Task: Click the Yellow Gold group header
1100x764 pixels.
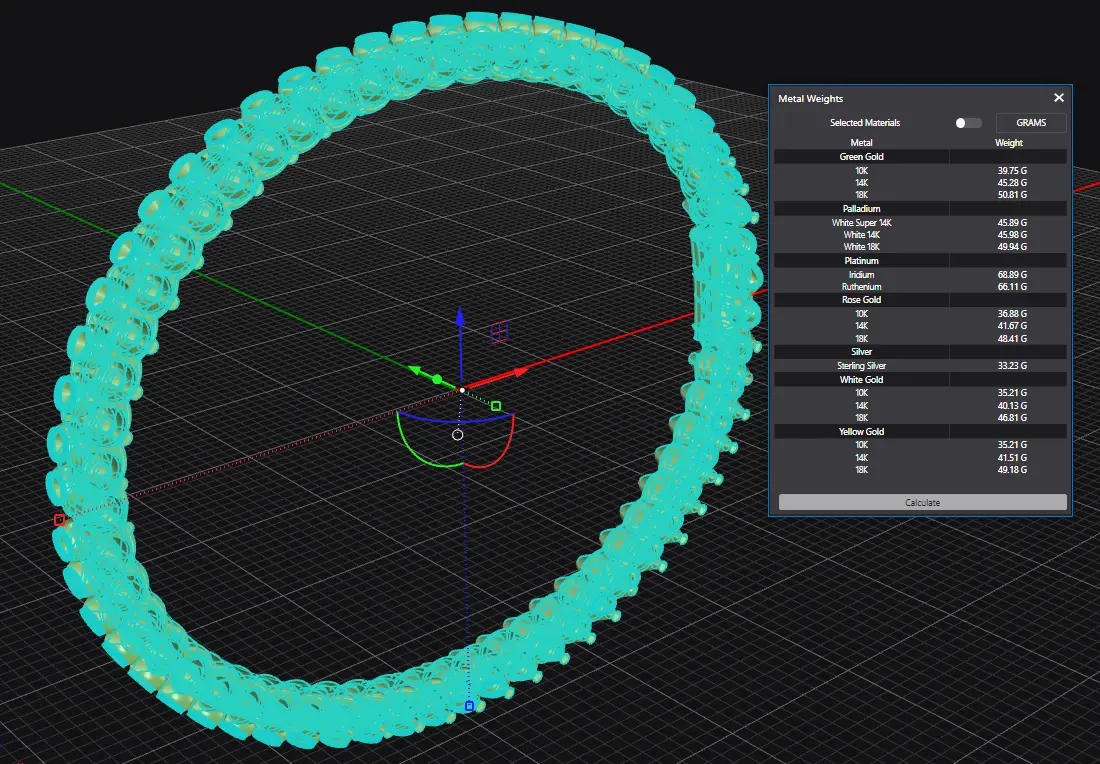Action: pos(861,432)
